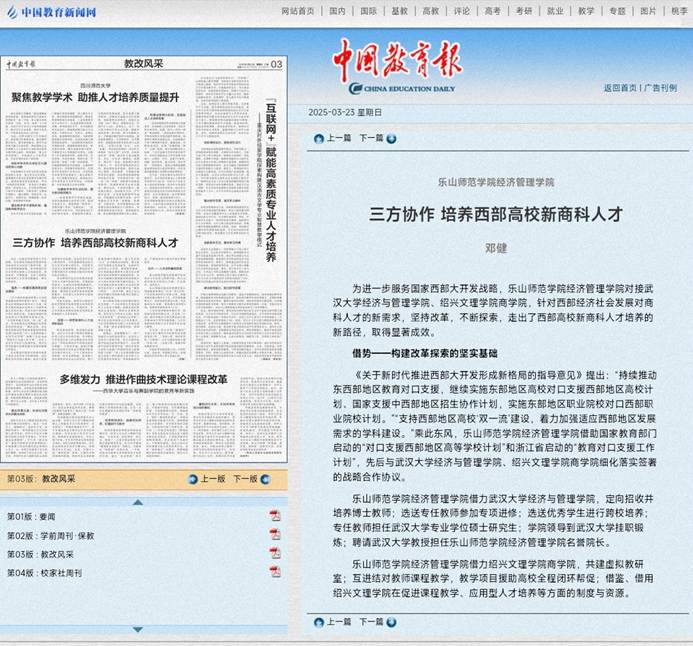Go to 下一篇 above the article title

tap(371, 138)
